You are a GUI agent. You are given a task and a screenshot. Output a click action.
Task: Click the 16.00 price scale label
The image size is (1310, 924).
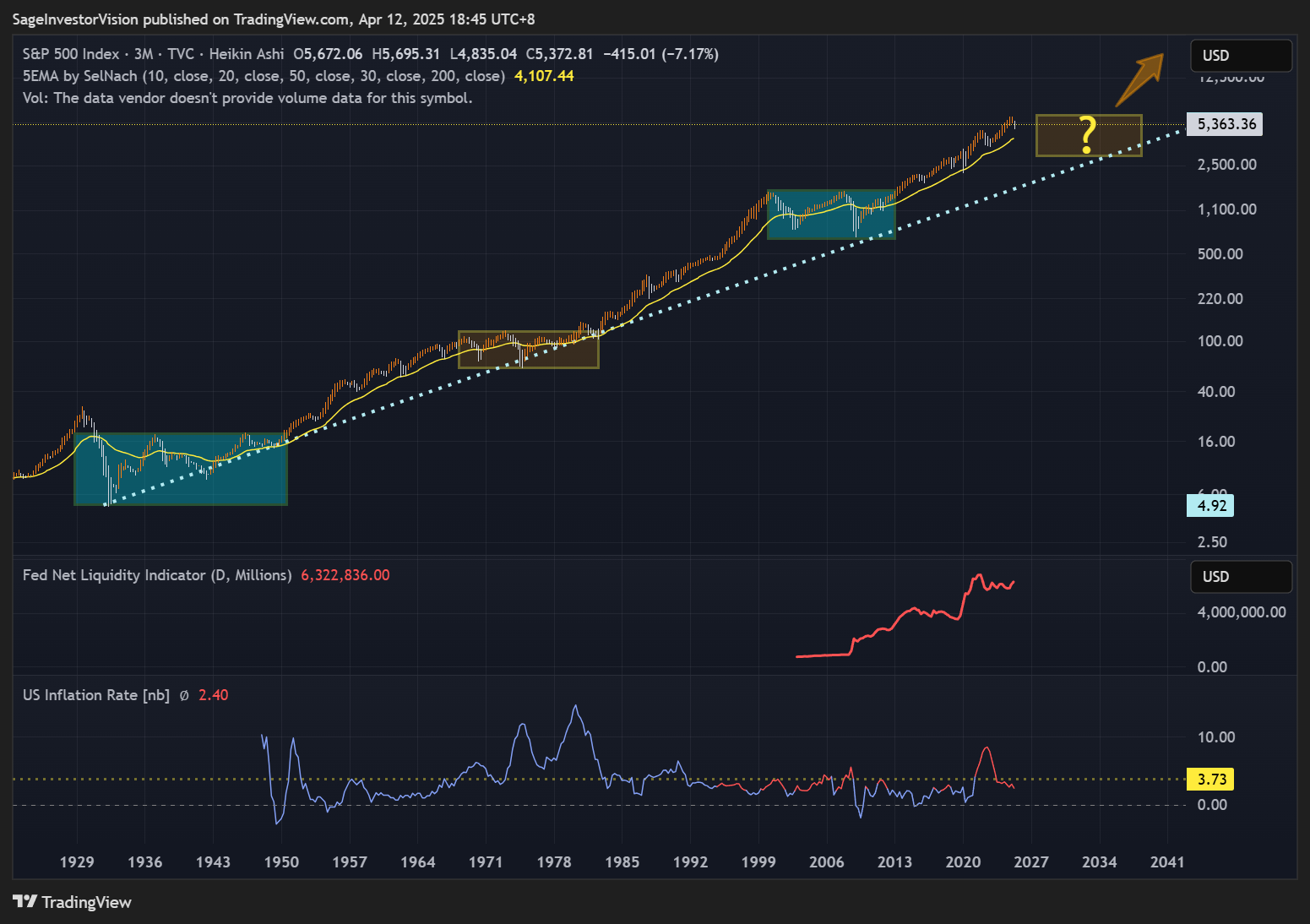[1216, 442]
